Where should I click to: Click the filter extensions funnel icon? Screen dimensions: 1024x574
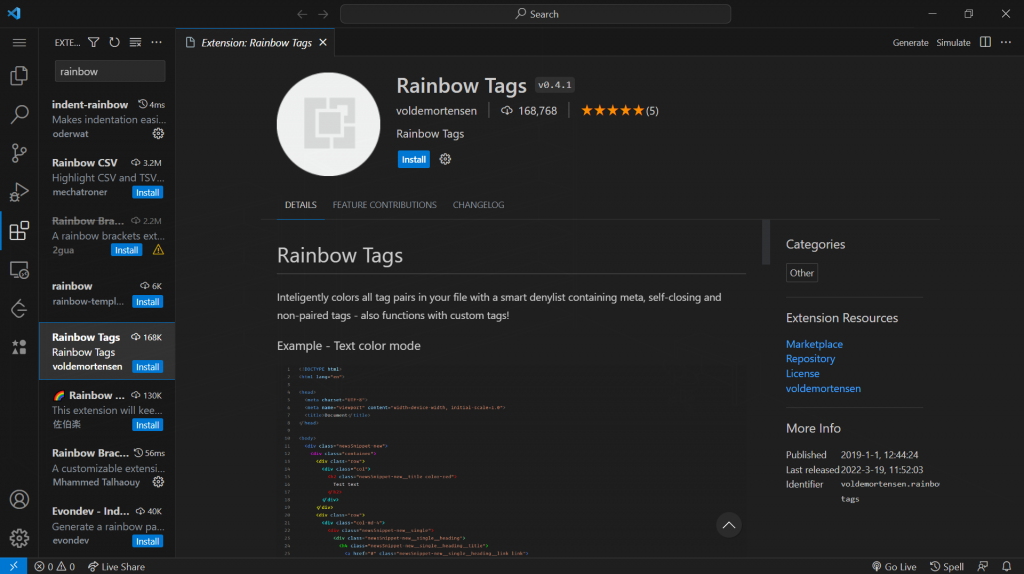point(94,43)
